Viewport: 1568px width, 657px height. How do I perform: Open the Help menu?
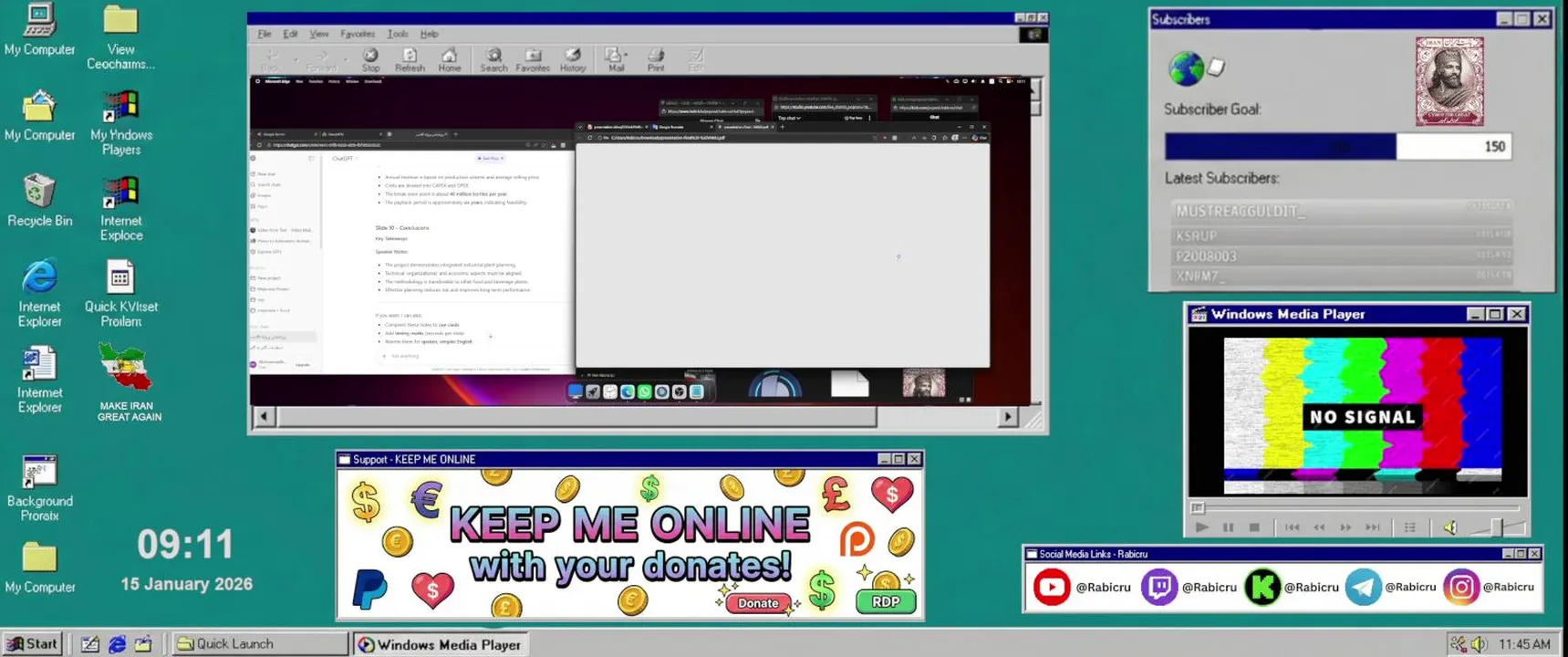[429, 34]
